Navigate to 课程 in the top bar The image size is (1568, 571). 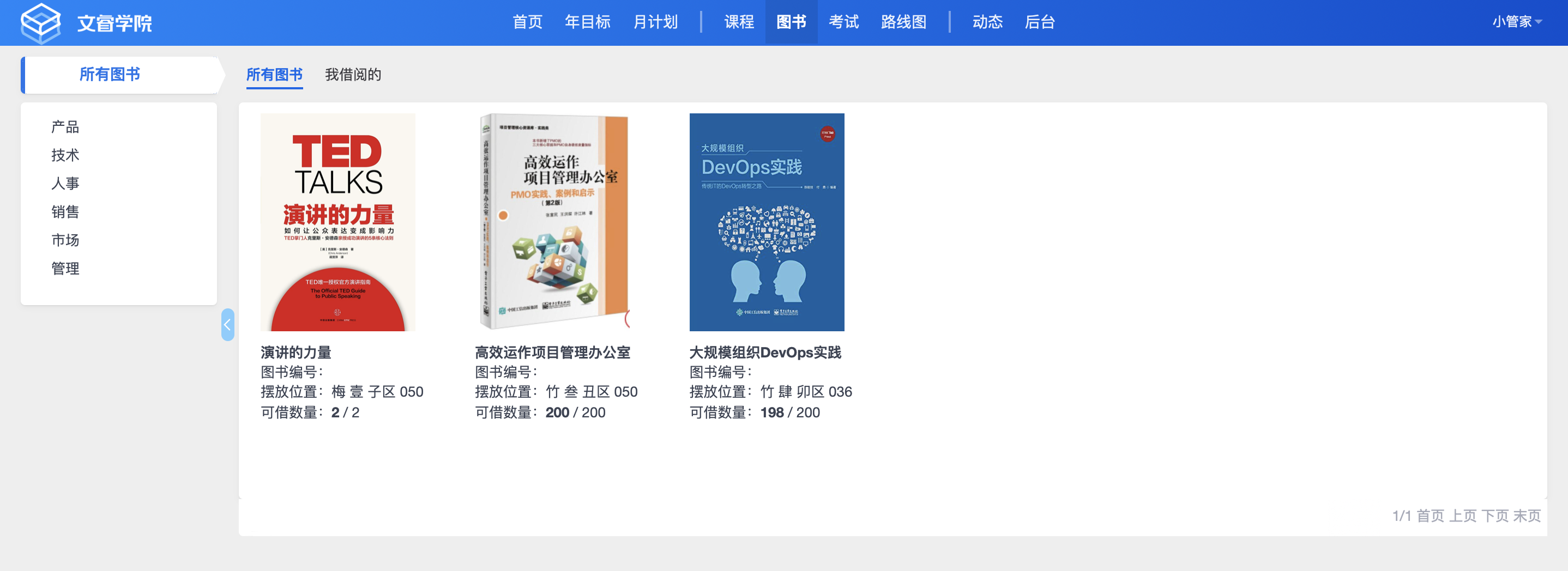[739, 22]
